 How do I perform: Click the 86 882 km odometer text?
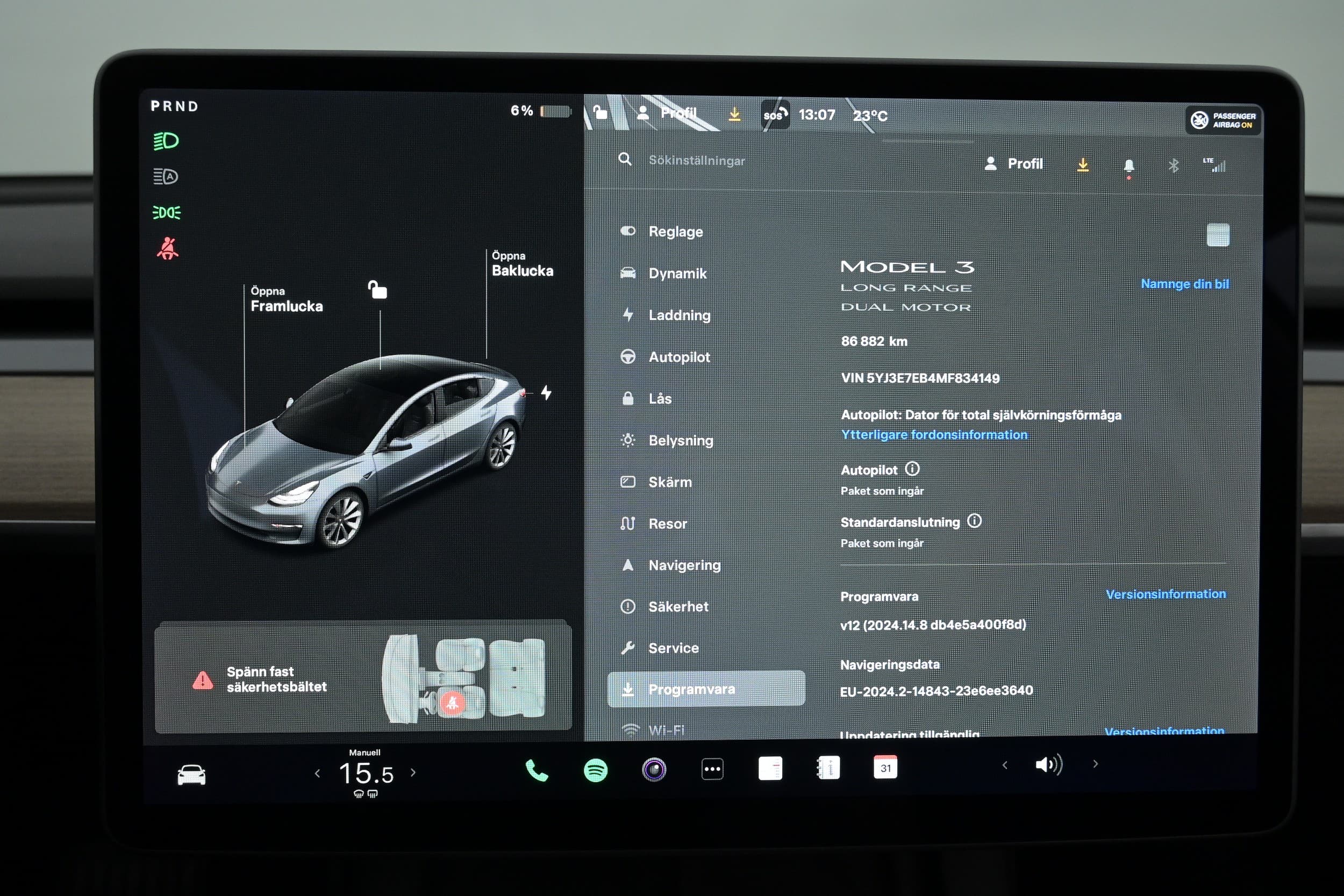click(874, 341)
